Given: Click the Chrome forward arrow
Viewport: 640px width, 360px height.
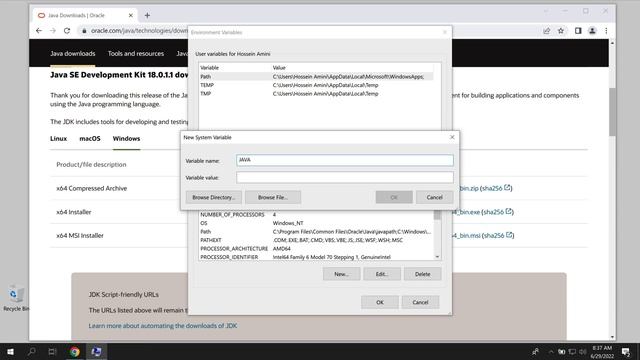Looking at the screenshot, I should pyautogui.click(x=53, y=31).
